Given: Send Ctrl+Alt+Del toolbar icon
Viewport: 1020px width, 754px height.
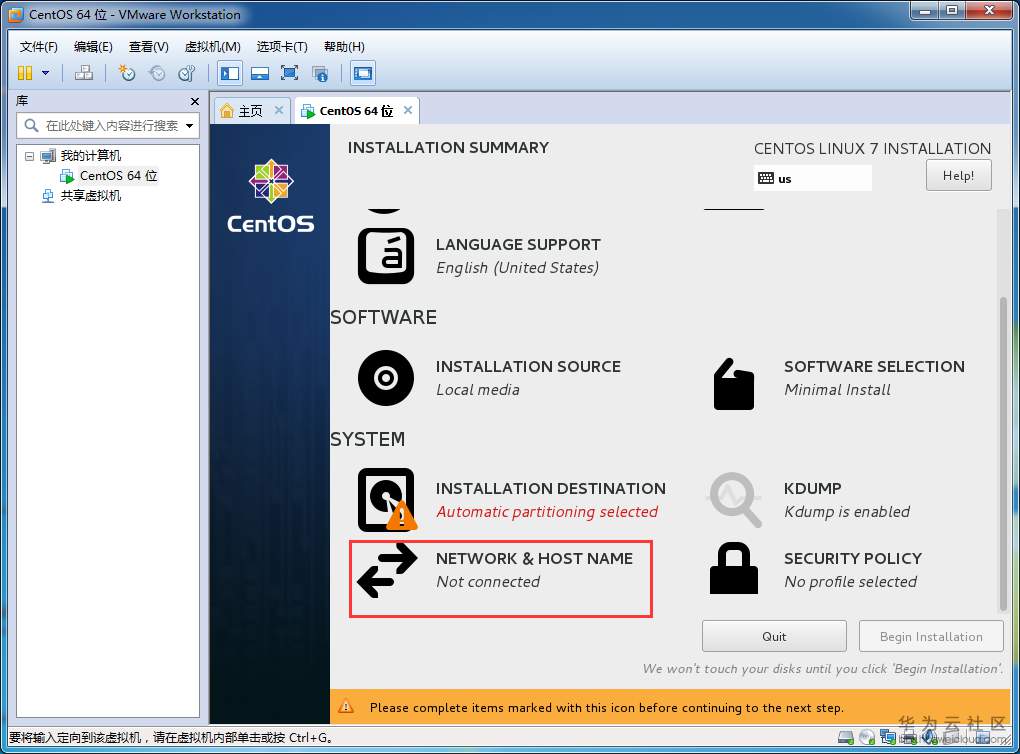Looking at the screenshot, I should click(83, 73).
